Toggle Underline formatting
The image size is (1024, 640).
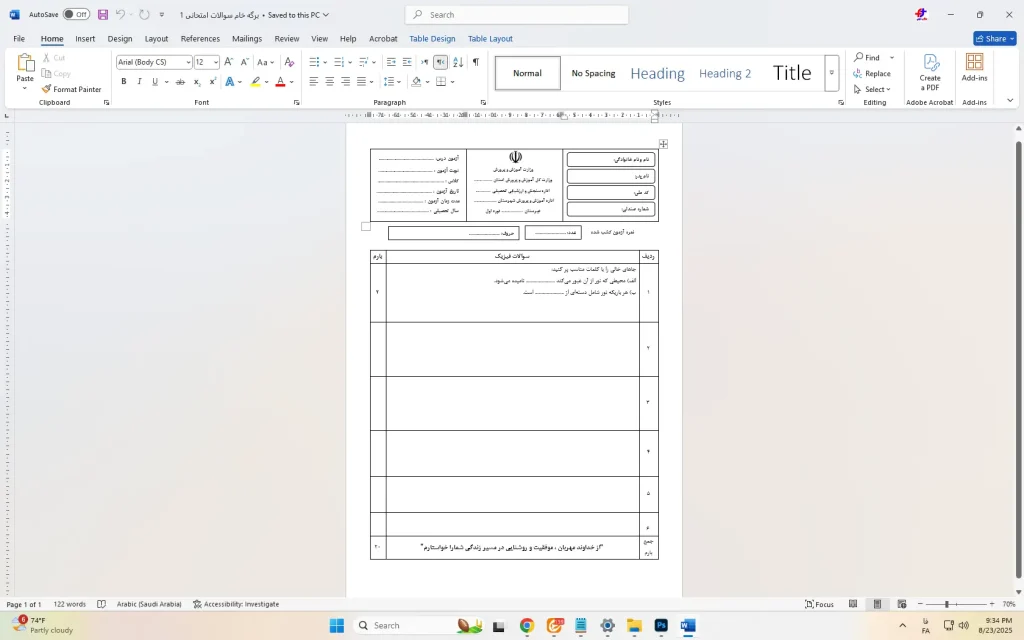tap(155, 82)
